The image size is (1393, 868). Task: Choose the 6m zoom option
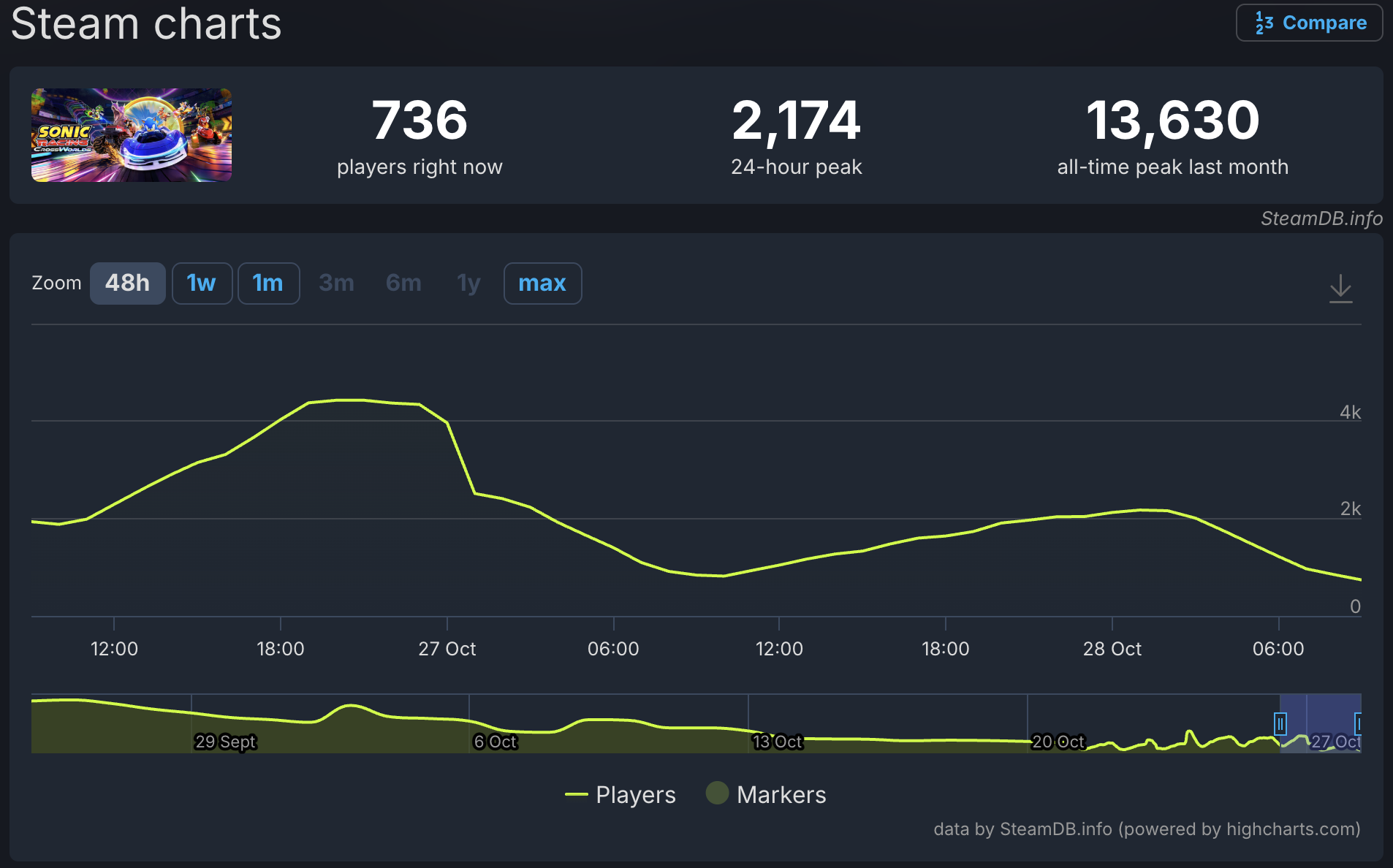[403, 283]
